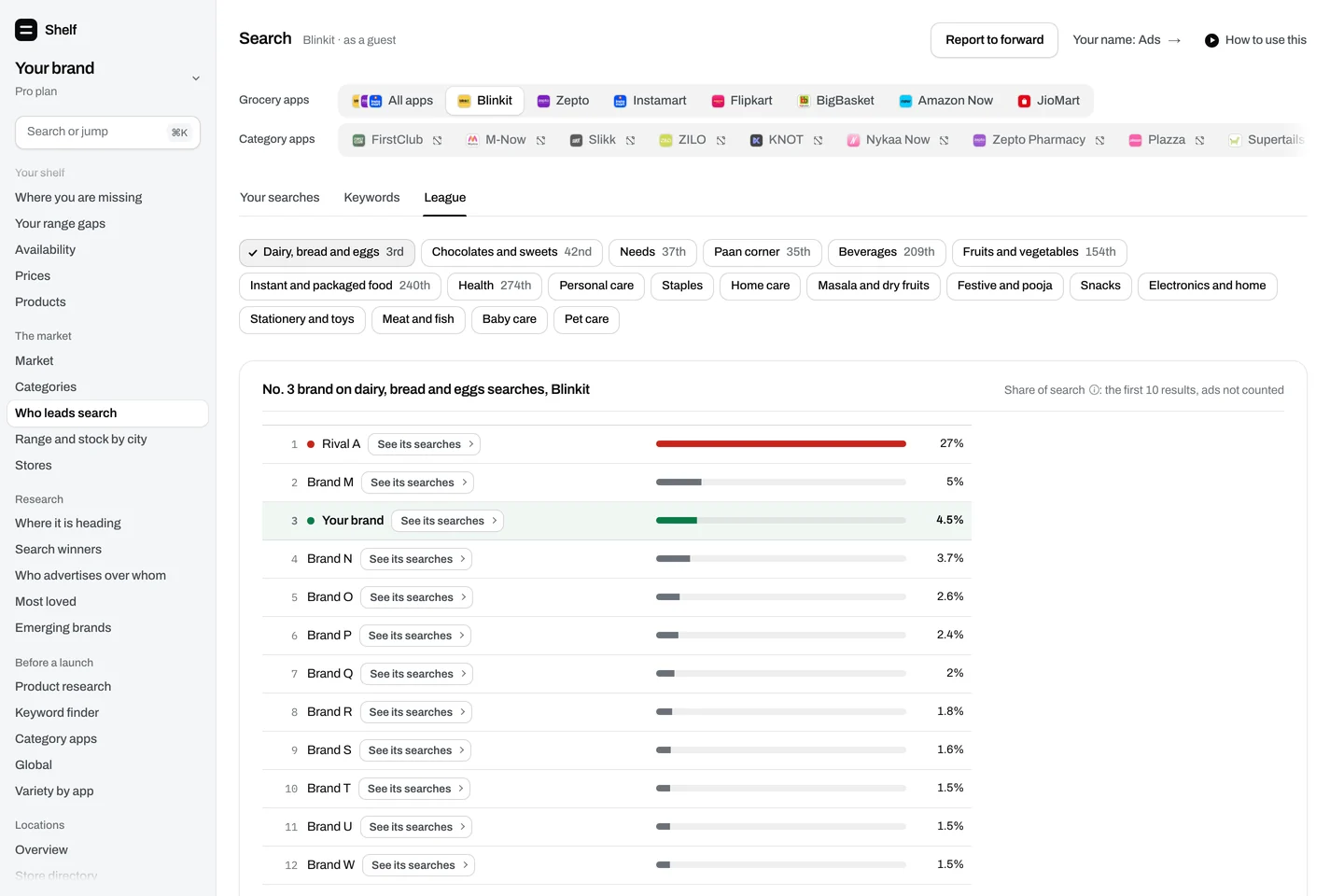Select the Snacks category chip
Viewport: 1344px width, 896px height.
pyautogui.click(x=1100, y=286)
